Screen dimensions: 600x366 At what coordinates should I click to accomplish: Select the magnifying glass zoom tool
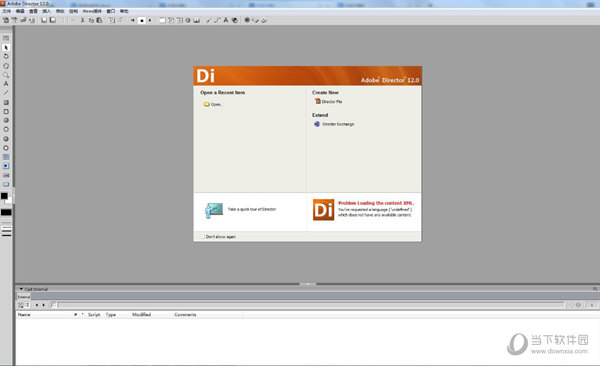6,75
